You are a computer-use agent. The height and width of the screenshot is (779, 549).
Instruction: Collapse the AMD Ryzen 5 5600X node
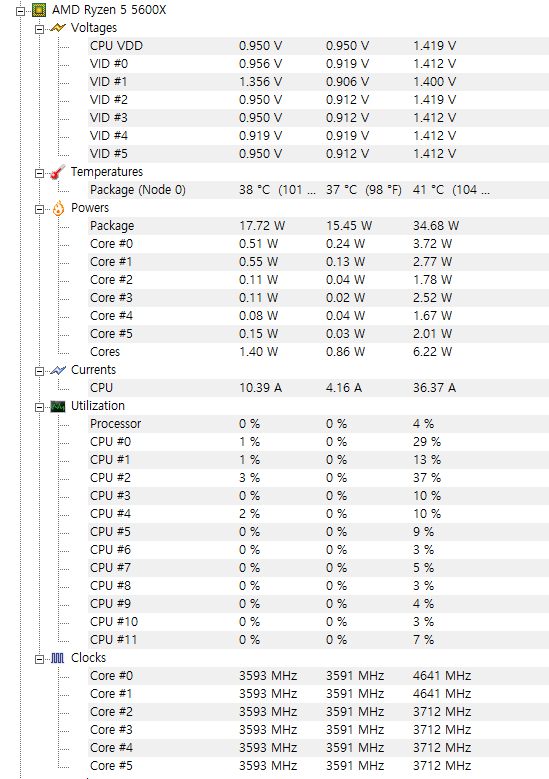tap(20, 11)
